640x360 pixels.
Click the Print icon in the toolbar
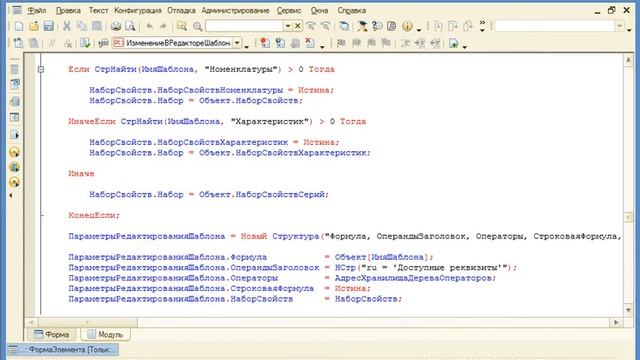pyautogui.click(x=116, y=27)
